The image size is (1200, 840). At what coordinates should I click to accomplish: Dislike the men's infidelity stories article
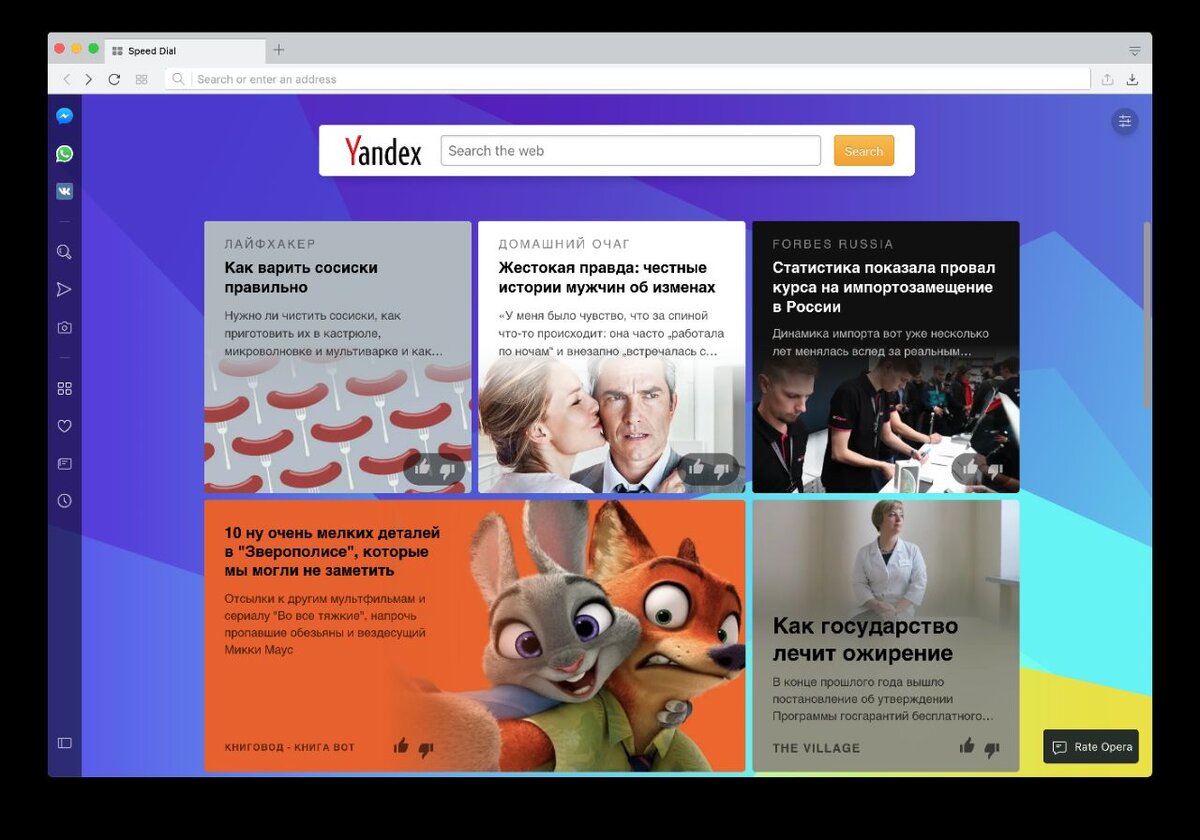coord(721,469)
